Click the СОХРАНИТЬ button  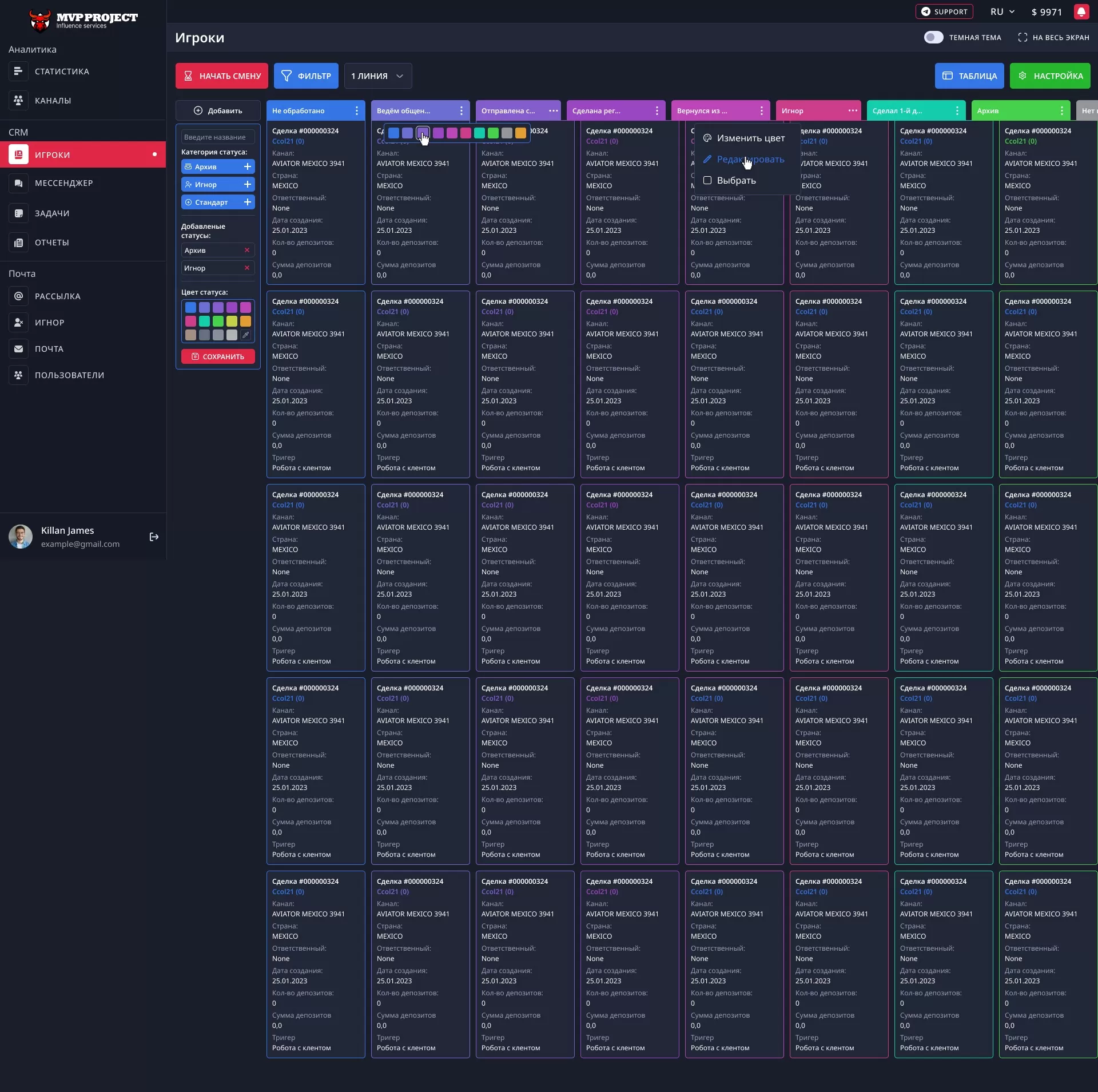pos(218,356)
